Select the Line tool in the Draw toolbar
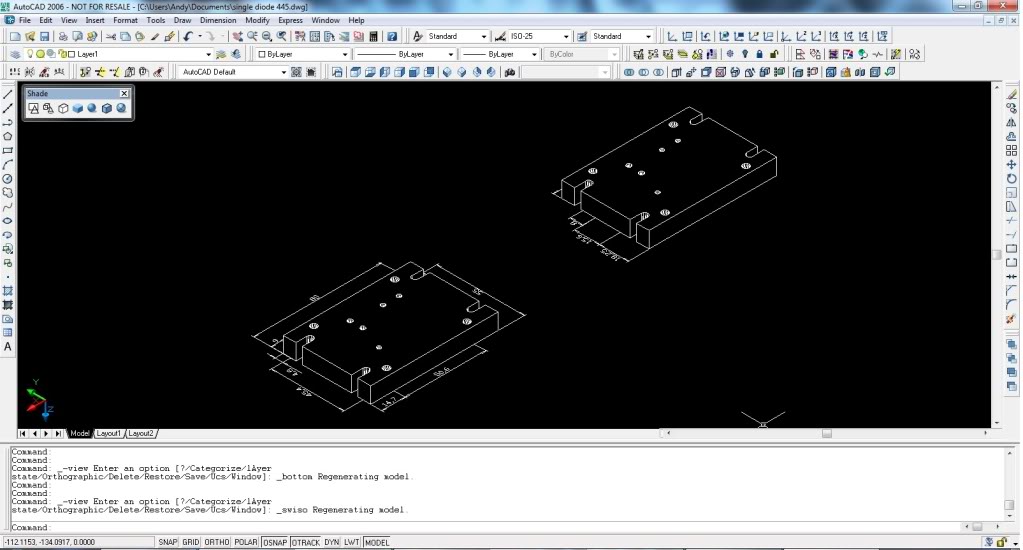The width and height of the screenshot is (1023, 550). click(8, 94)
